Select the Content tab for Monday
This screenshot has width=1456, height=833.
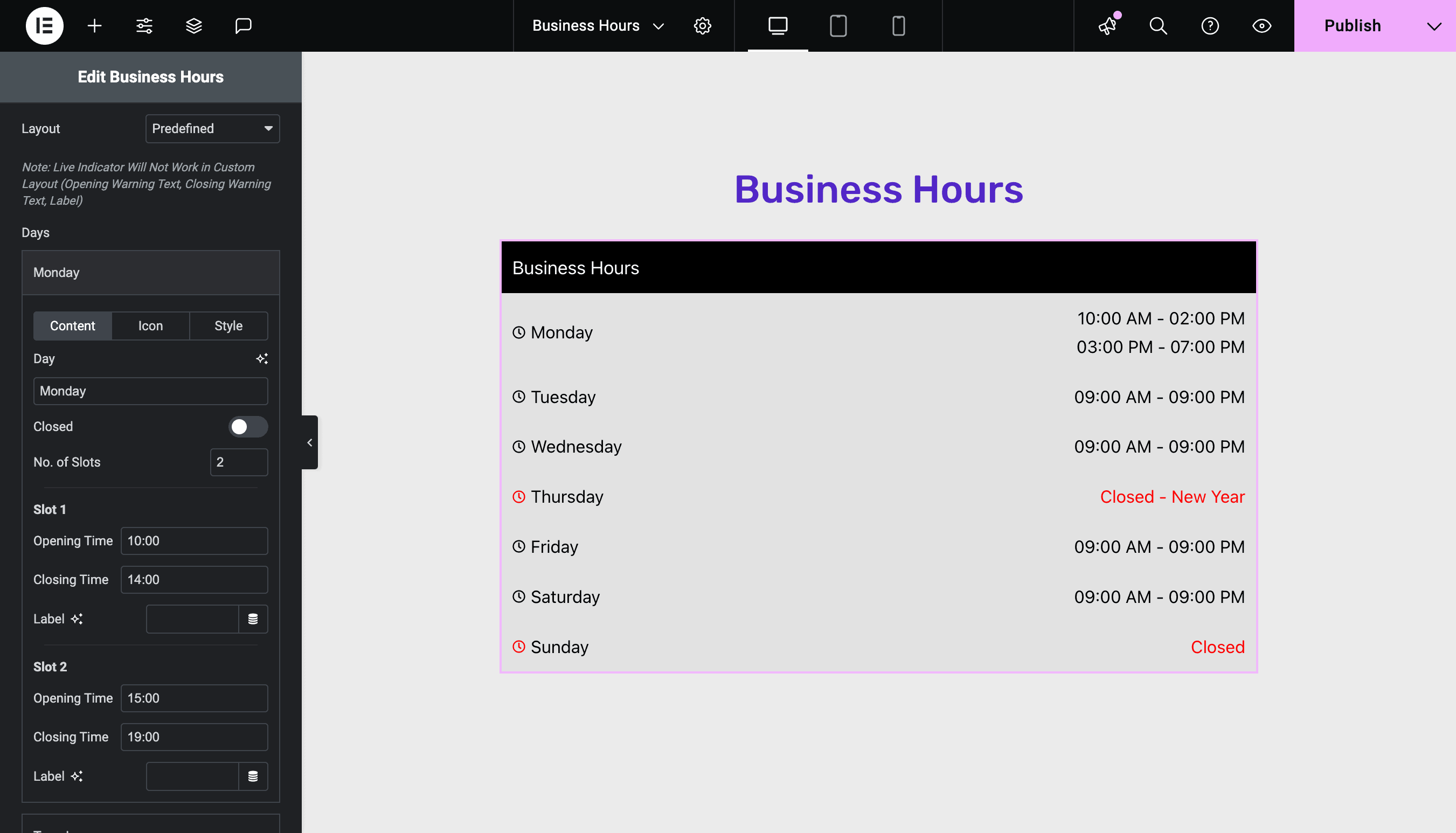pos(72,325)
